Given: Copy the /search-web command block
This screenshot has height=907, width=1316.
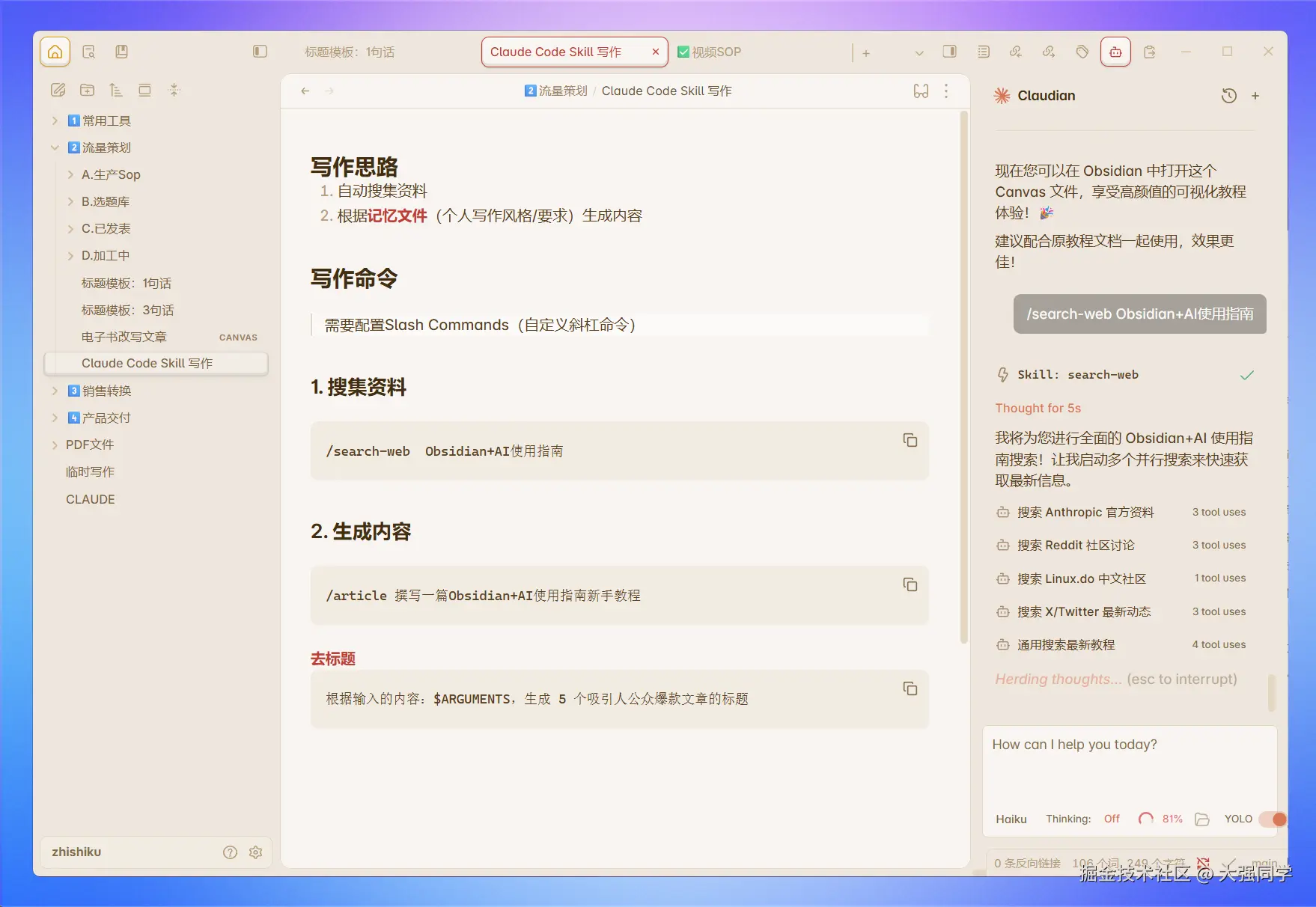Looking at the screenshot, I should (x=910, y=441).
